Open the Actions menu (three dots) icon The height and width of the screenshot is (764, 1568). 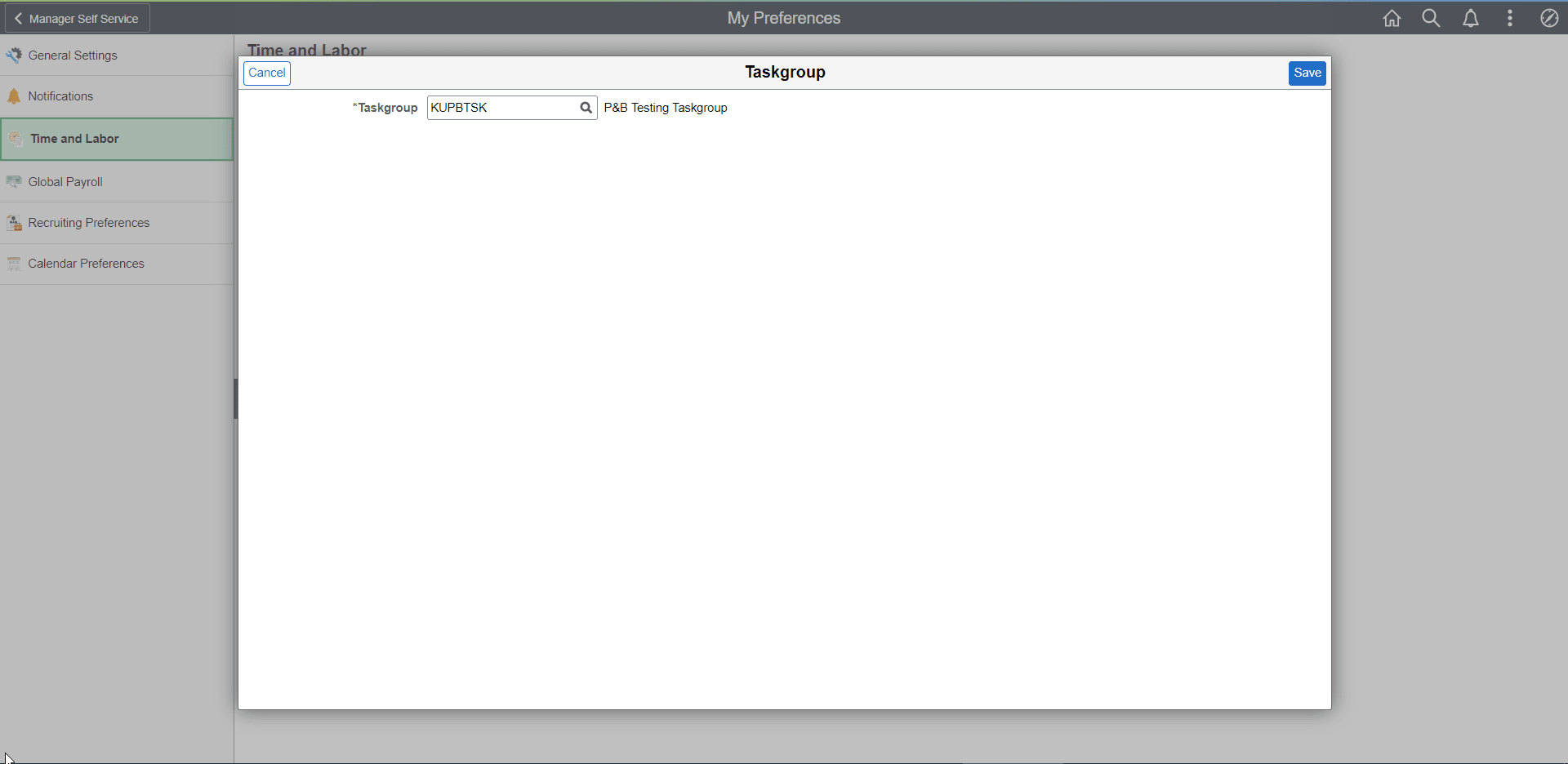click(x=1509, y=17)
